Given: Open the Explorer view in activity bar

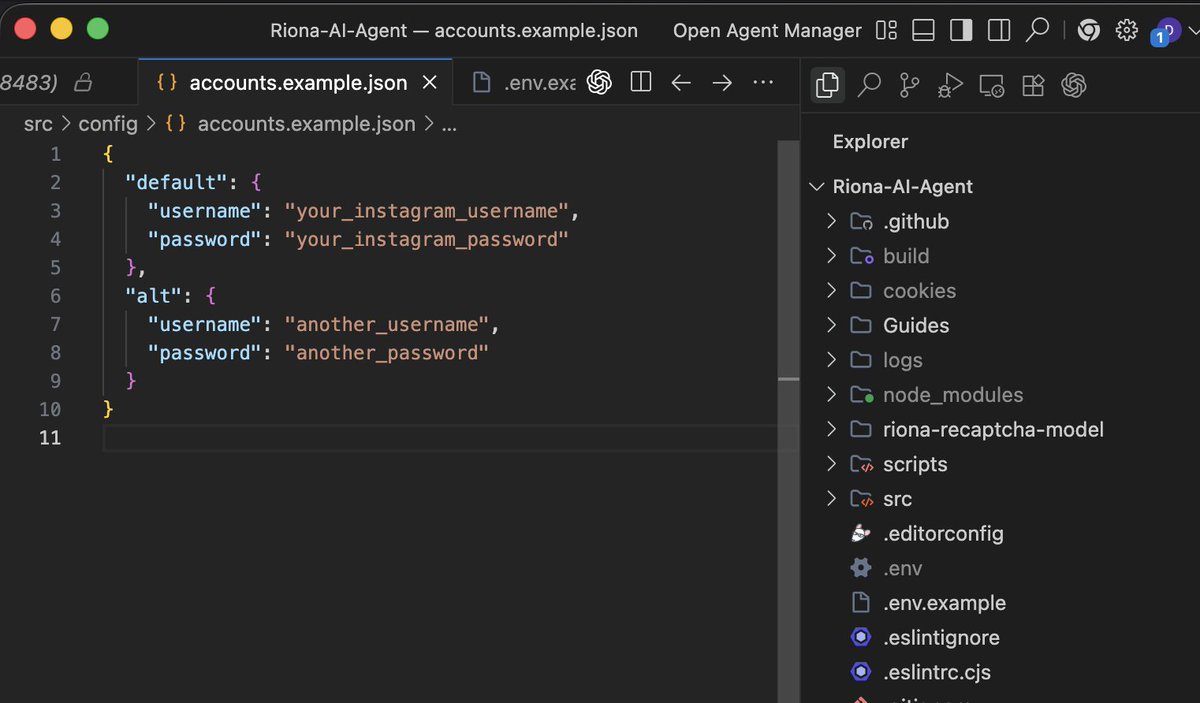Looking at the screenshot, I should tap(827, 86).
